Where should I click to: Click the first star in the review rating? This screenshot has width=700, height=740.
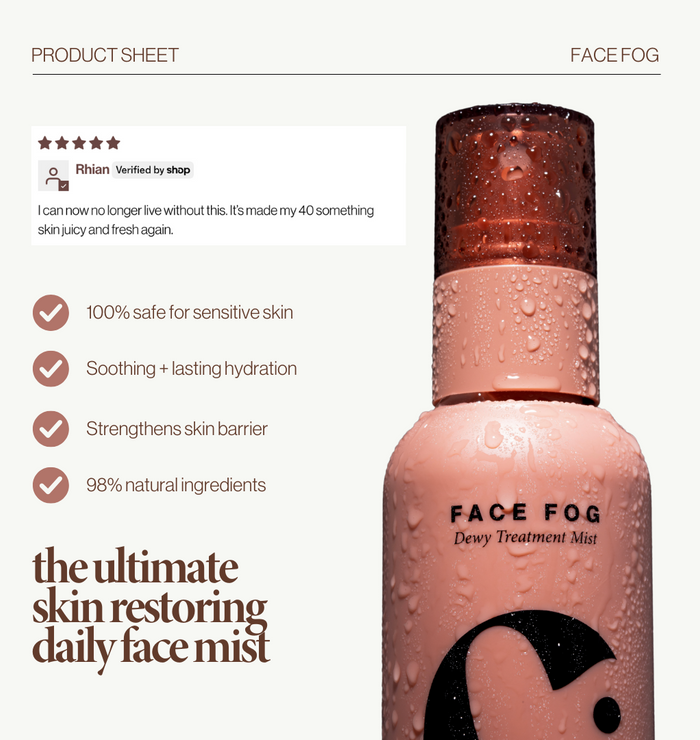[x=45, y=143]
